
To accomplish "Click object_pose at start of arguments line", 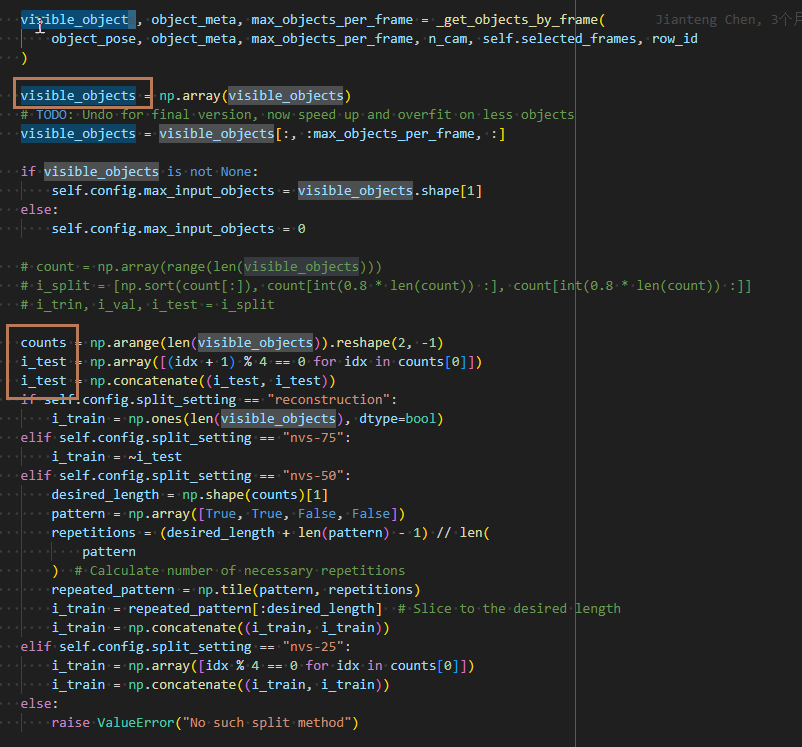I will (94, 39).
